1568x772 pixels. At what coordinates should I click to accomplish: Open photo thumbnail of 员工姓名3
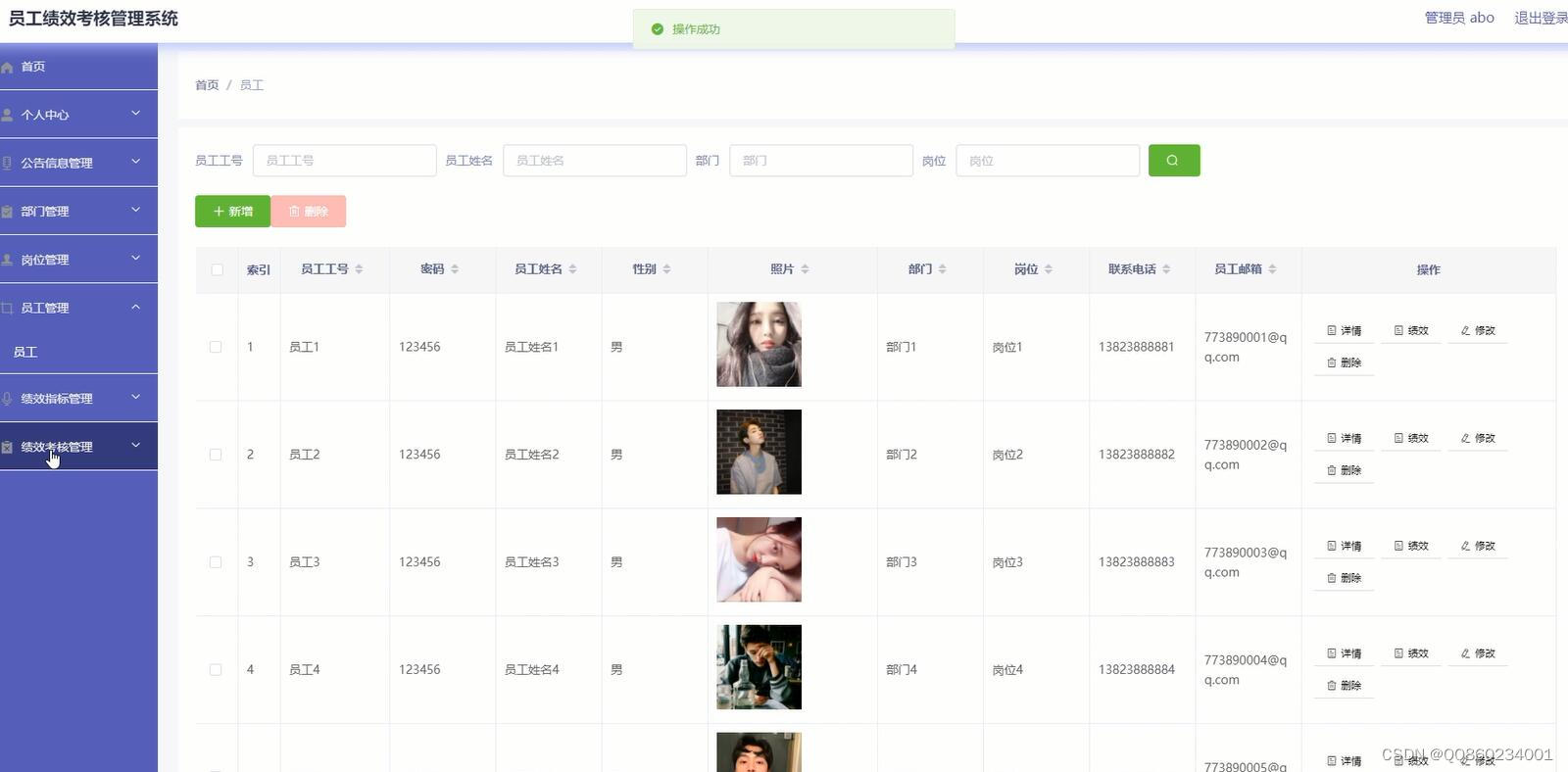[x=759, y=559]
